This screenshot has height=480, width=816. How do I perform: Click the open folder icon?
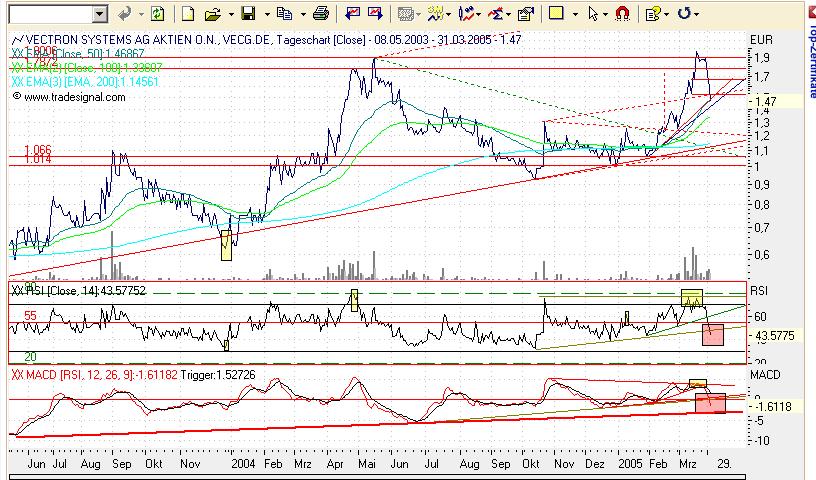click(212, 14)
